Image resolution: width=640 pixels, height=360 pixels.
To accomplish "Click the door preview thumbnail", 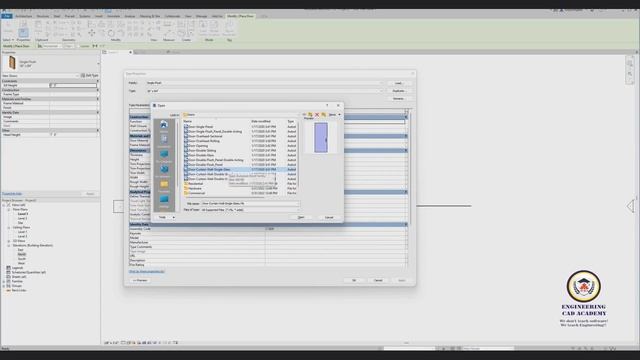I will pos(321,138).
